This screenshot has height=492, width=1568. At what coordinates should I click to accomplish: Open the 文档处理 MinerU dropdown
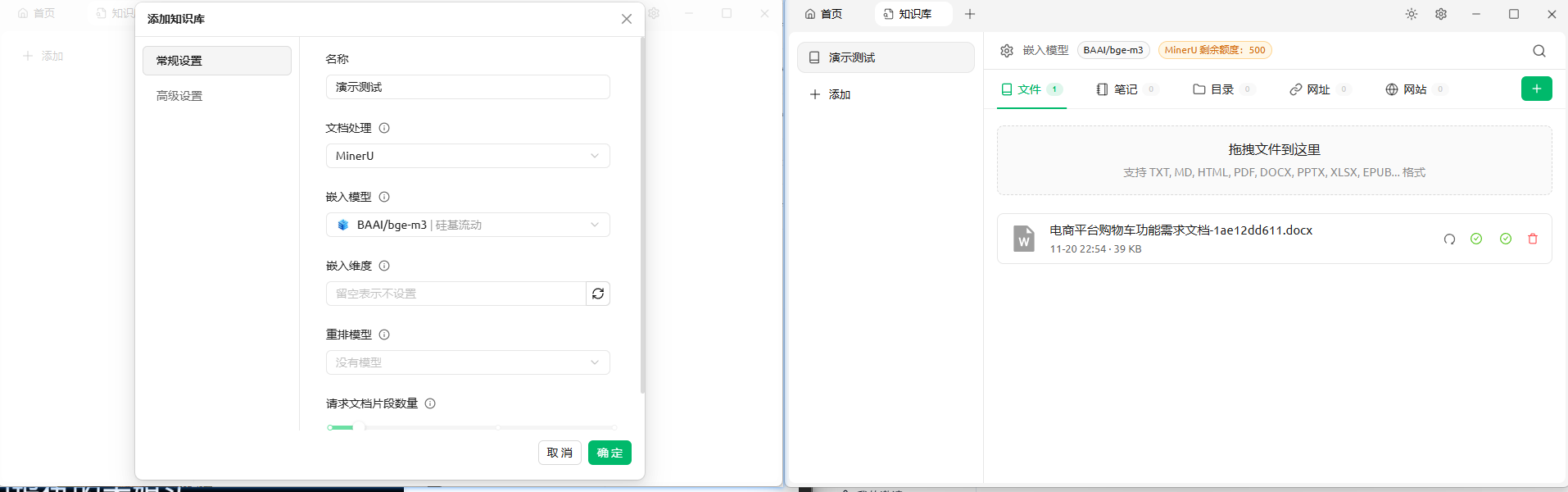pyautogui.click(x=468, y=156)
